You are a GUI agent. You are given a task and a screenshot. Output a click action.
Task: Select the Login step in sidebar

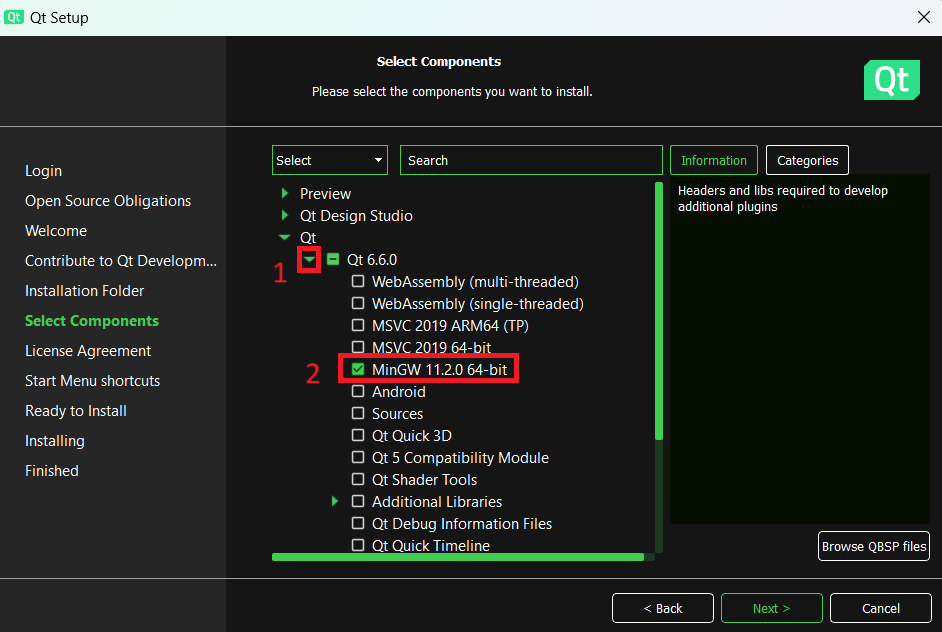[x=43, y=171]
